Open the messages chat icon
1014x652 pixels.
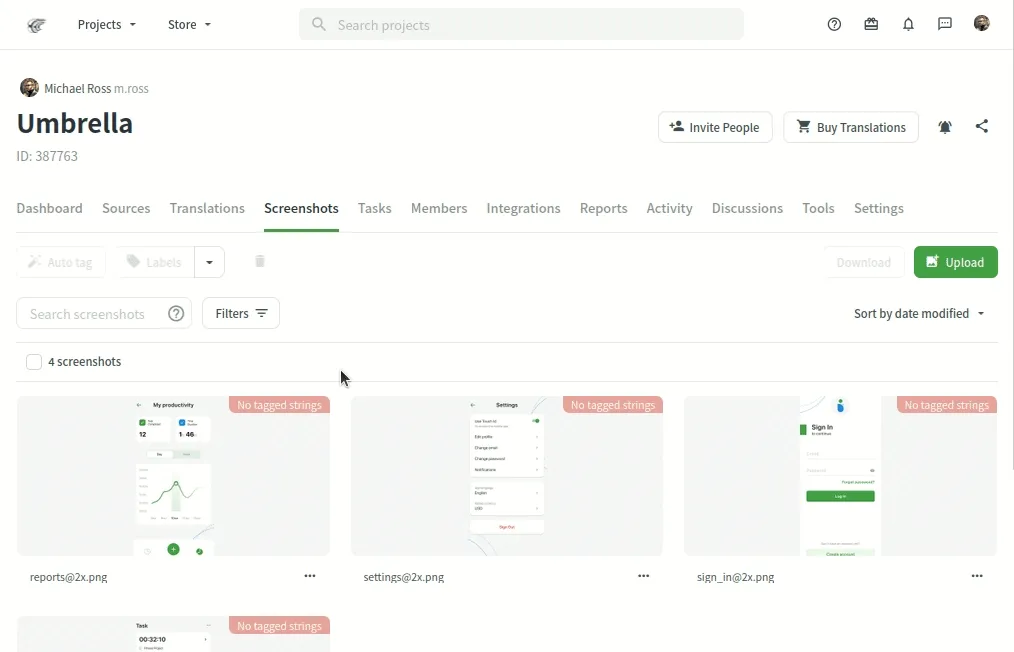(x=945, y=25)
